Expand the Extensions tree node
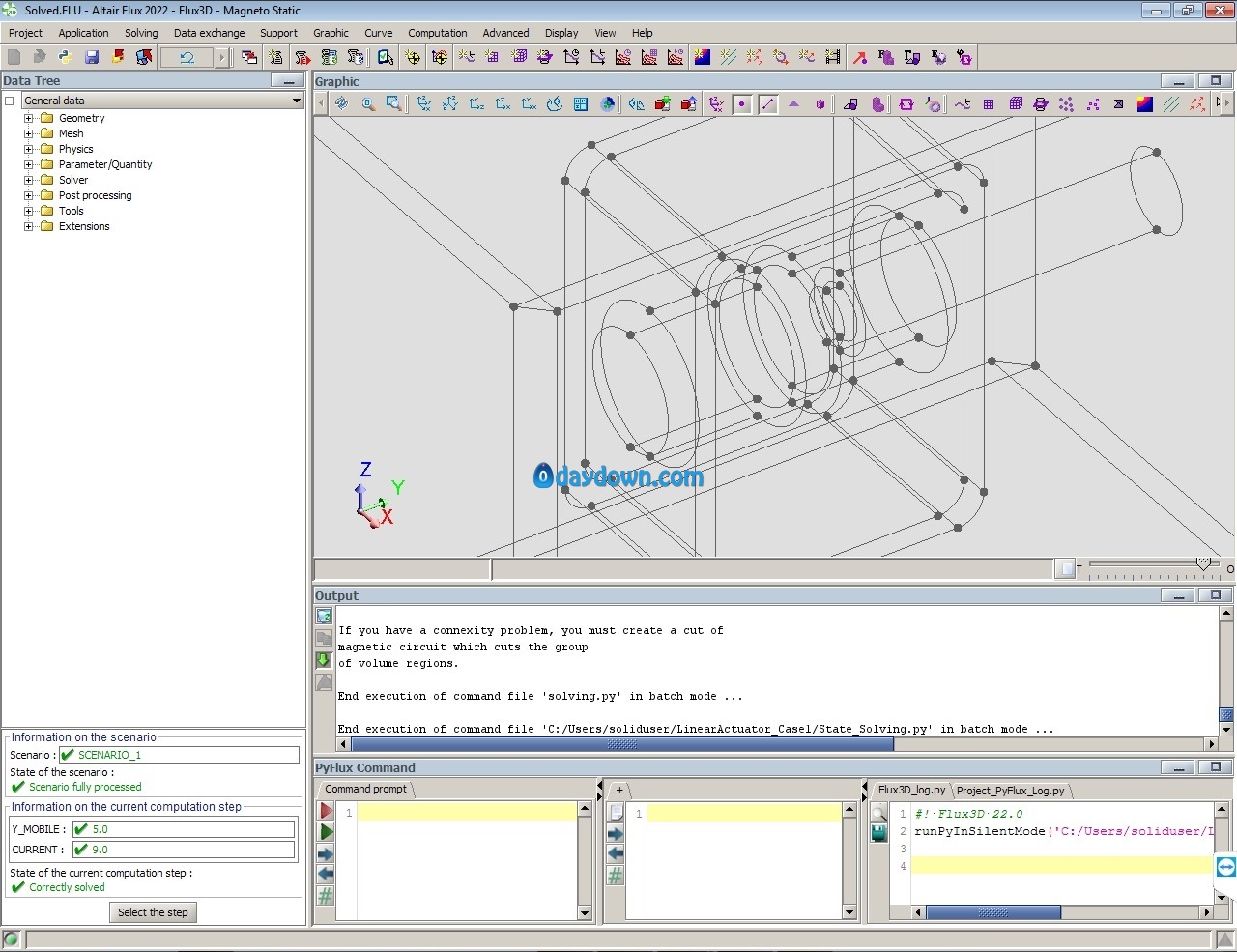1237x952 pixels. (29, 226)
